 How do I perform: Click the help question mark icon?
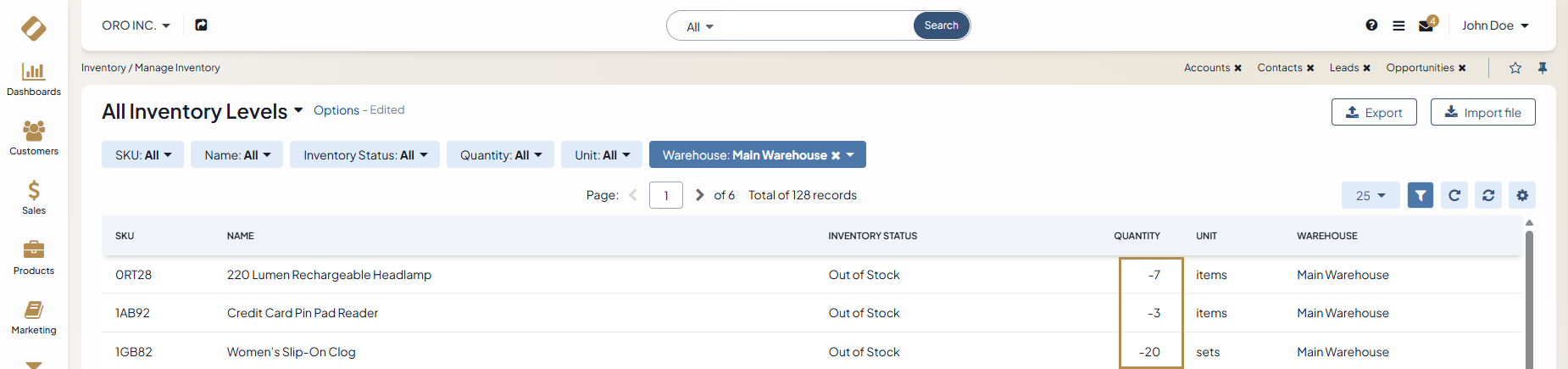click(1371, 25)
